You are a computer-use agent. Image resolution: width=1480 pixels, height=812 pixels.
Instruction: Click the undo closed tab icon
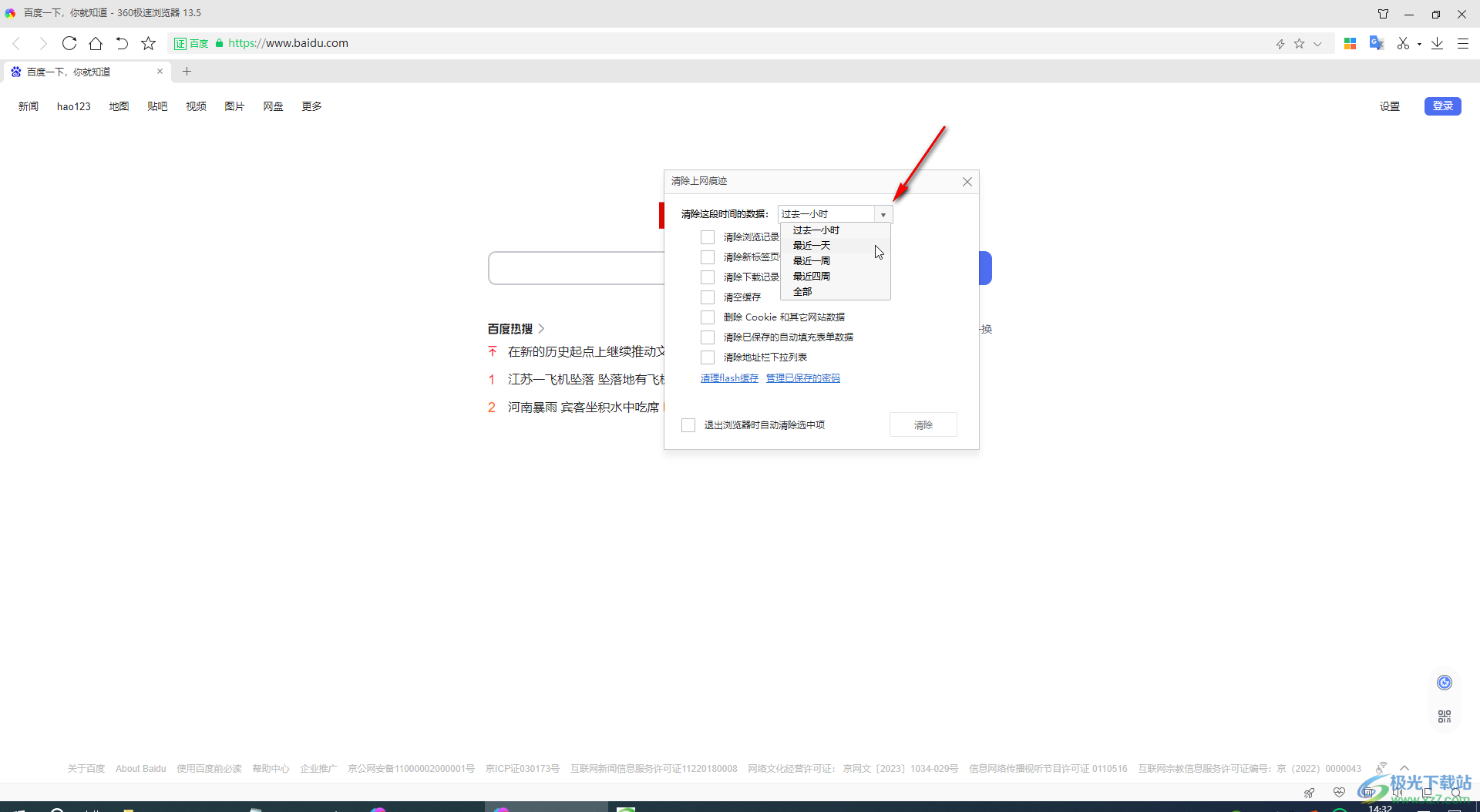(x=122, y=43)
